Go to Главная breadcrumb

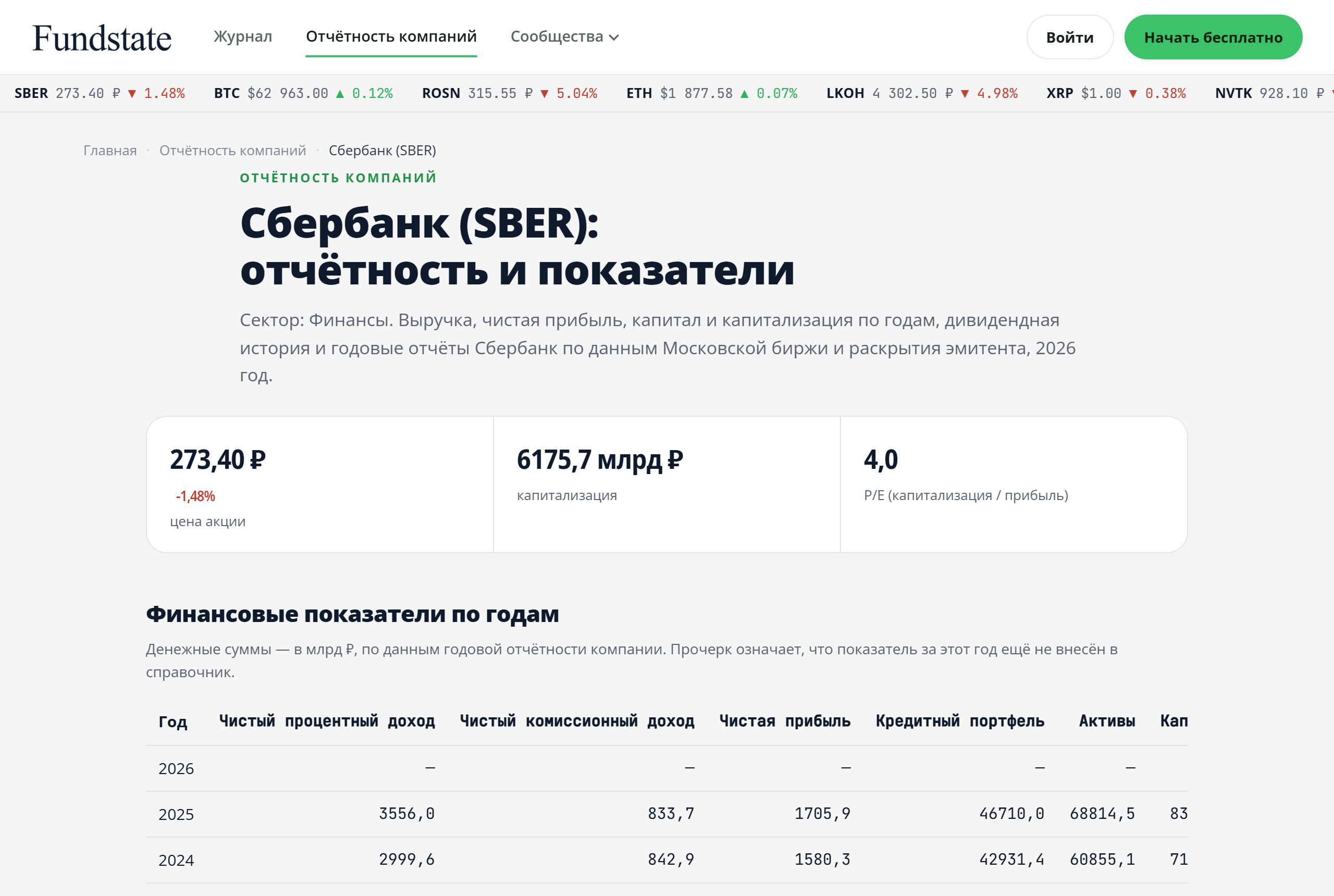pos(110,150)
